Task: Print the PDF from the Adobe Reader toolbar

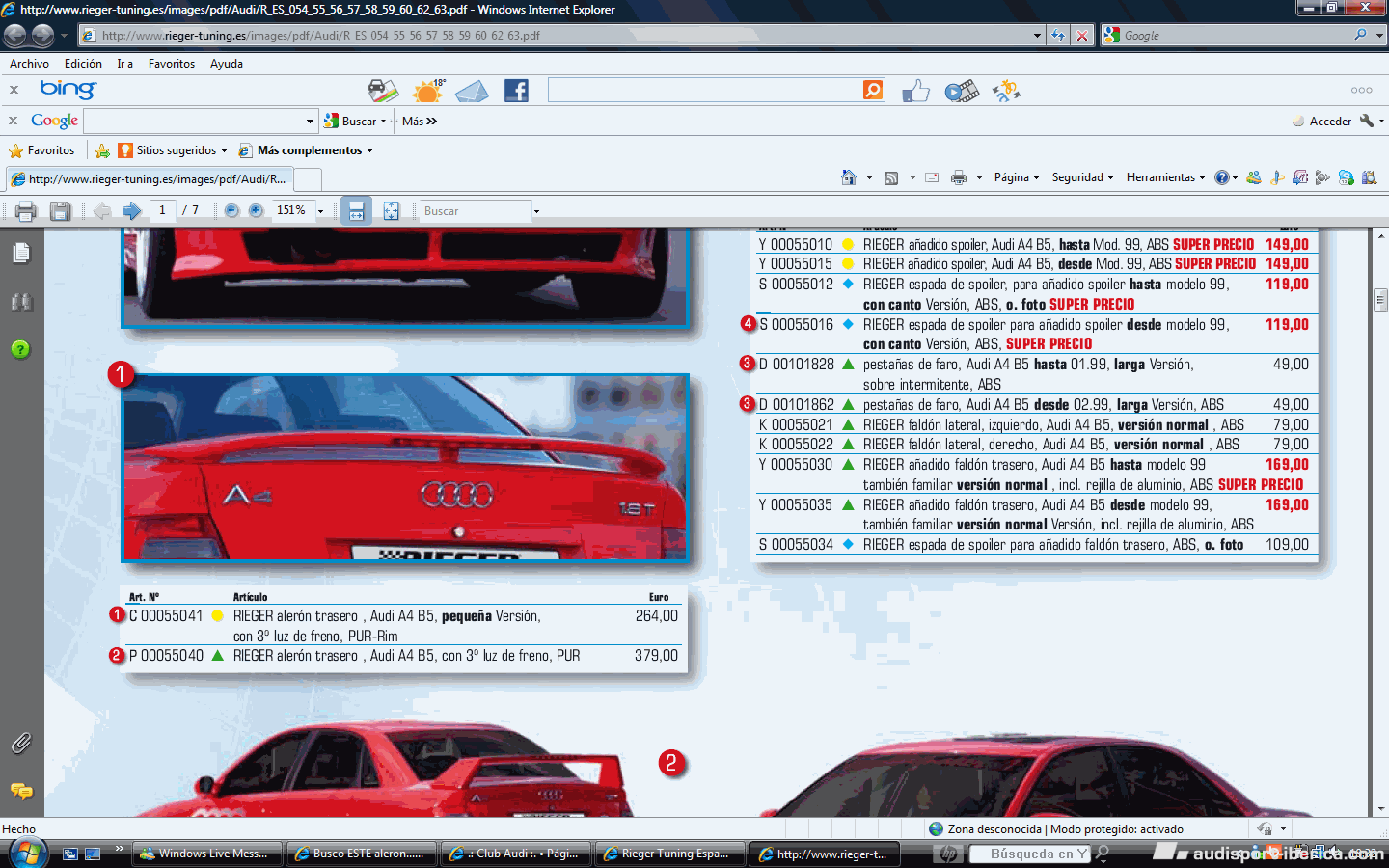Action: coord(26,211)
